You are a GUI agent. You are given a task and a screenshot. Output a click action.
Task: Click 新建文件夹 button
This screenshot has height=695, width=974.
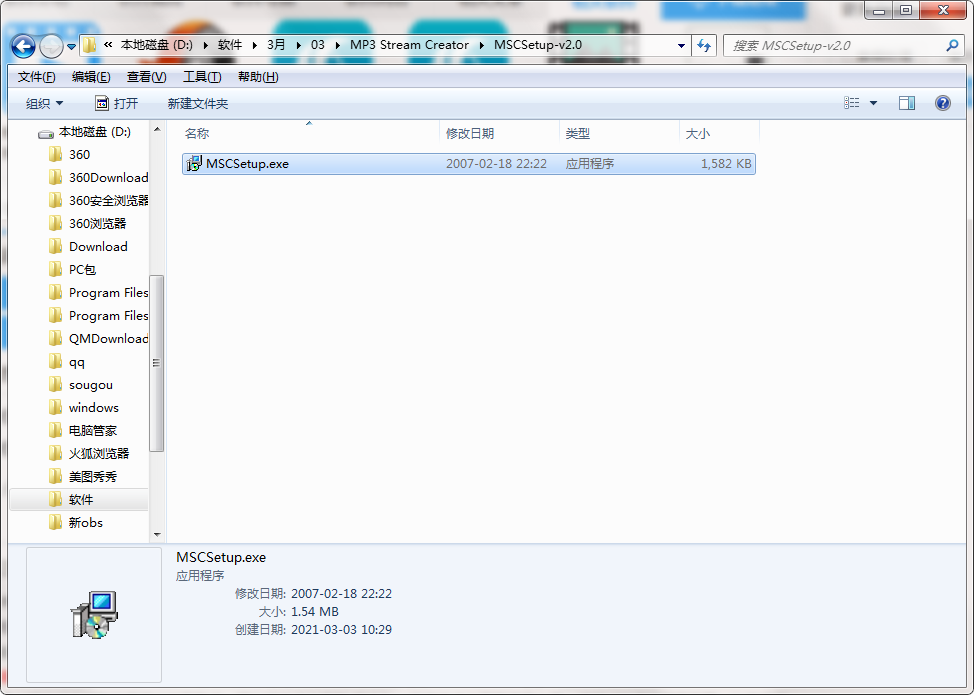point(198,103)
